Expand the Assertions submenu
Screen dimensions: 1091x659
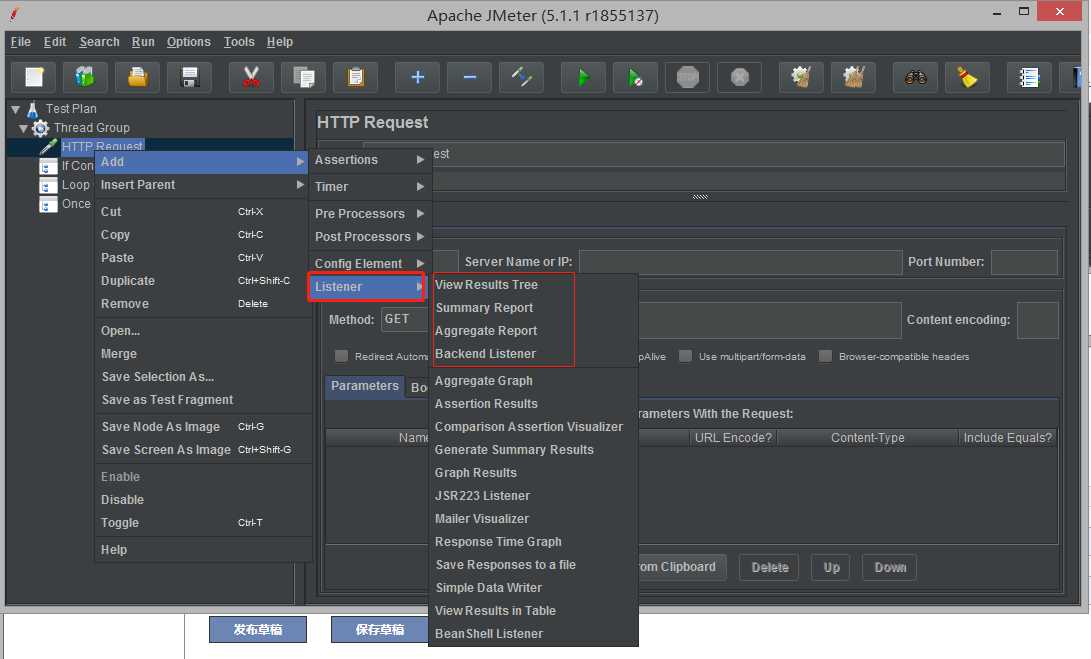(368, 159)
